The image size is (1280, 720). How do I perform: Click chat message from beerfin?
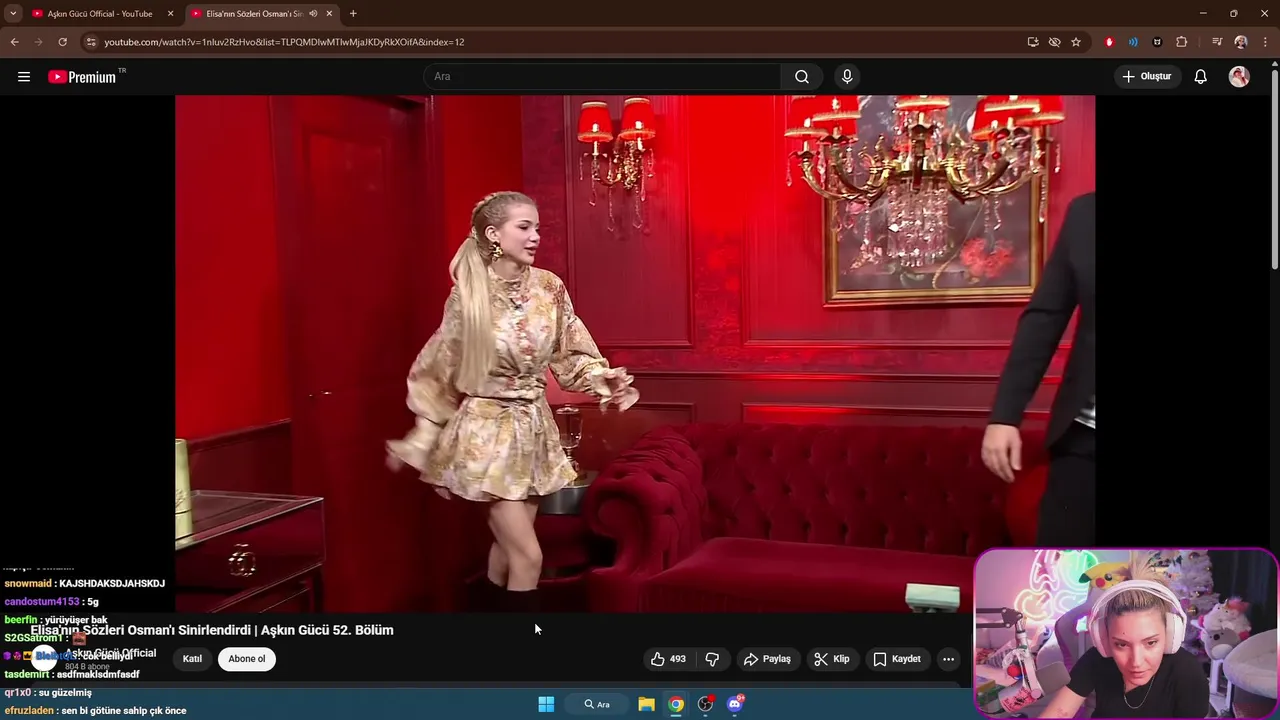point(56,620)
